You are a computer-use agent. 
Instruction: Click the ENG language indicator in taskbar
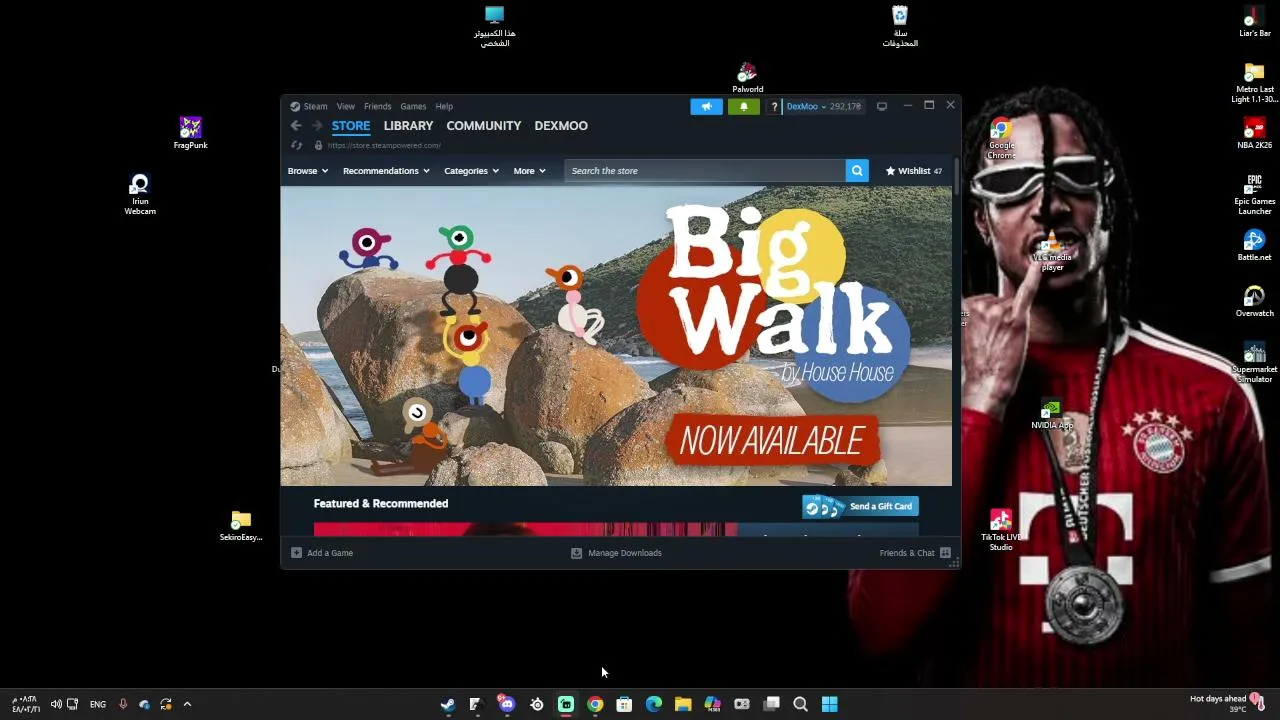[x=98, y=704]
